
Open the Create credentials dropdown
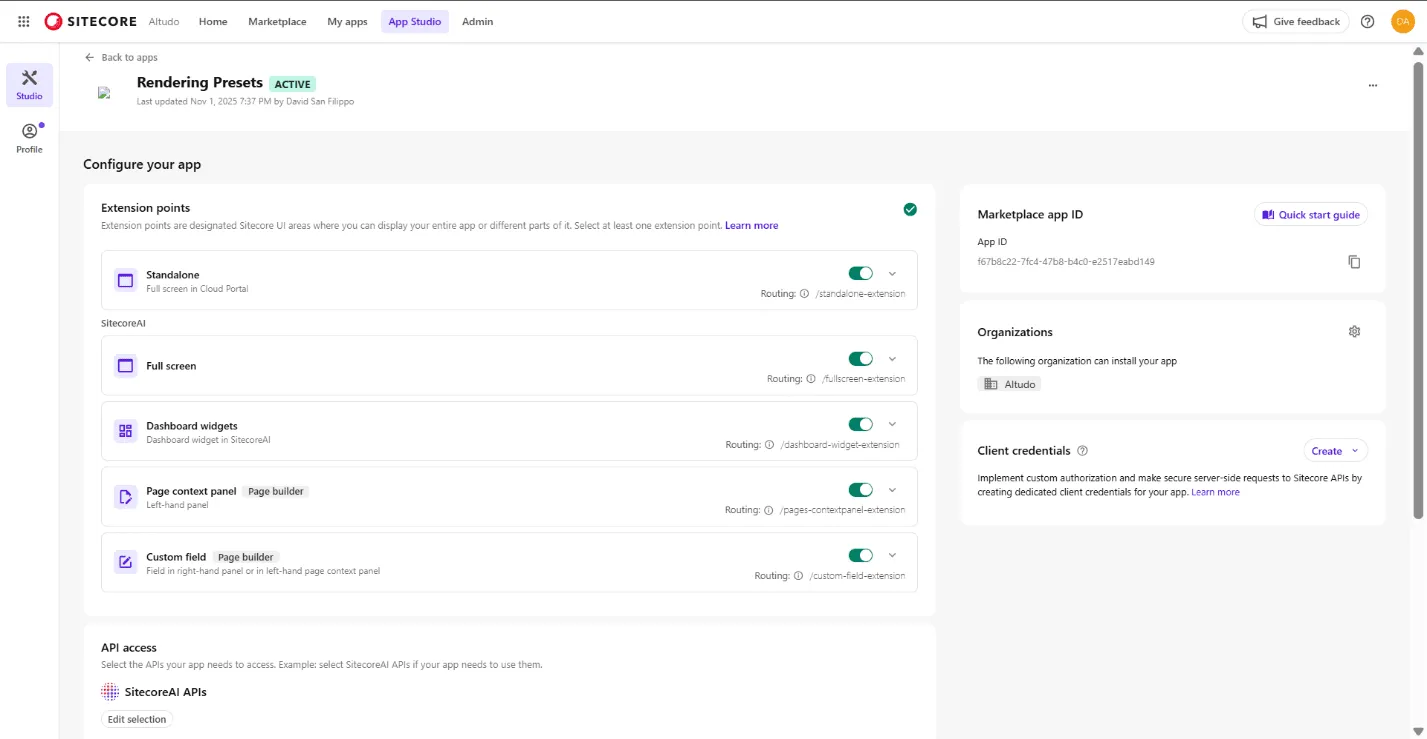(1335, 450)
